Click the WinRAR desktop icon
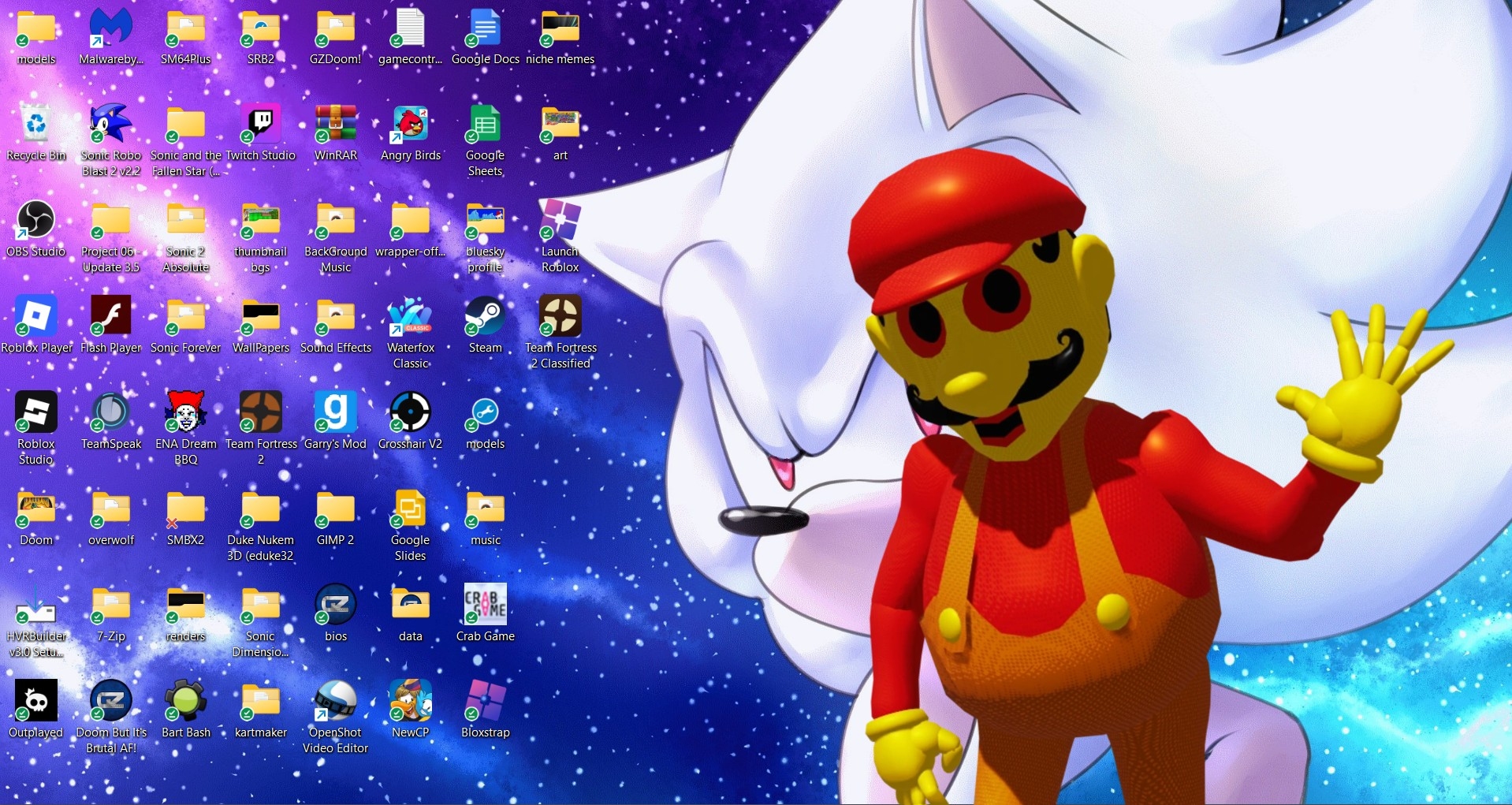Image resolution: width=1512 pixels, height=805 pixels. (336, 125)
